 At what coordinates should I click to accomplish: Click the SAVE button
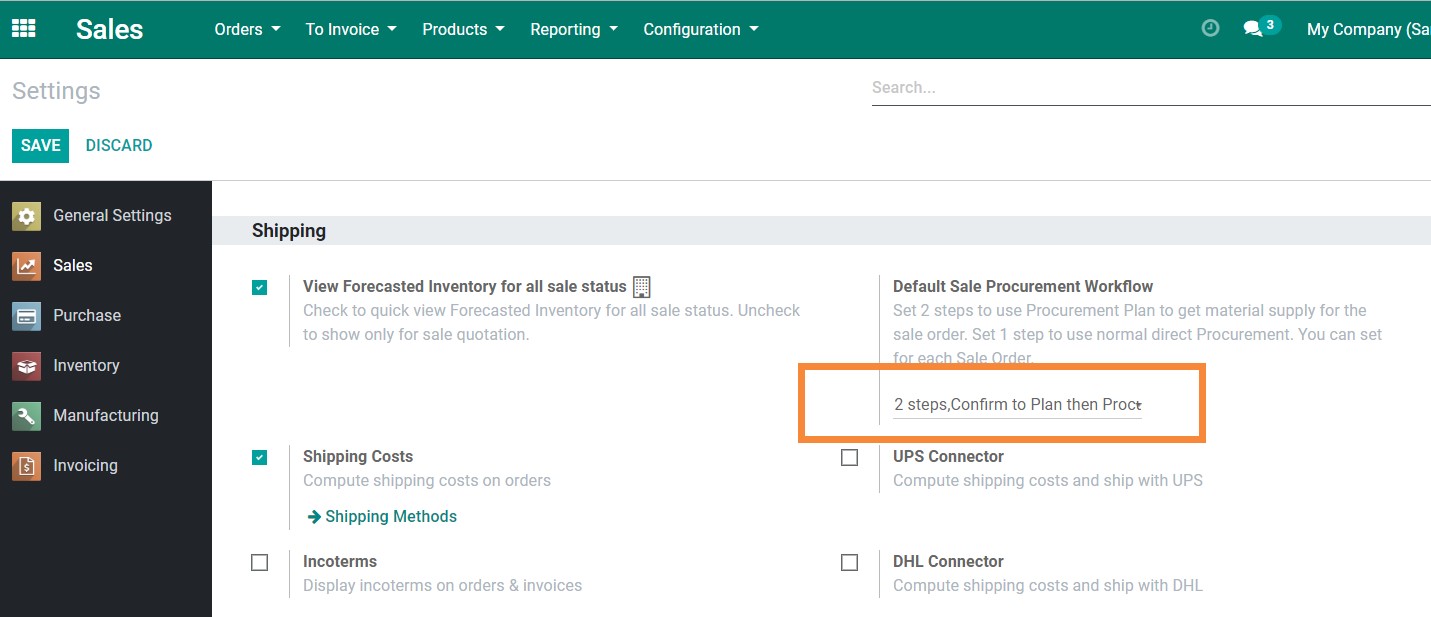40,145
